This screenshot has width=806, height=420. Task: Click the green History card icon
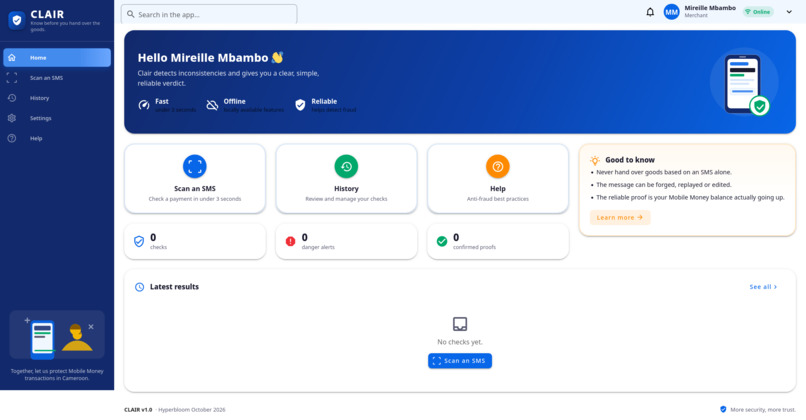(x=346, y=166)
